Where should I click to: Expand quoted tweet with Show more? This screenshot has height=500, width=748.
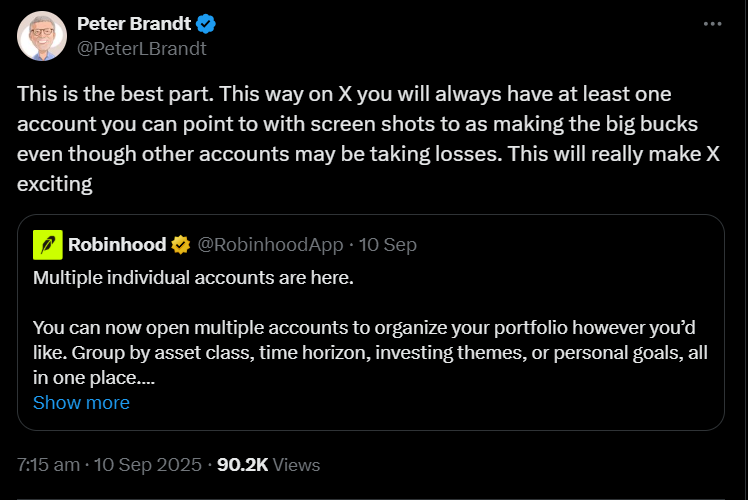pos(81,403)
